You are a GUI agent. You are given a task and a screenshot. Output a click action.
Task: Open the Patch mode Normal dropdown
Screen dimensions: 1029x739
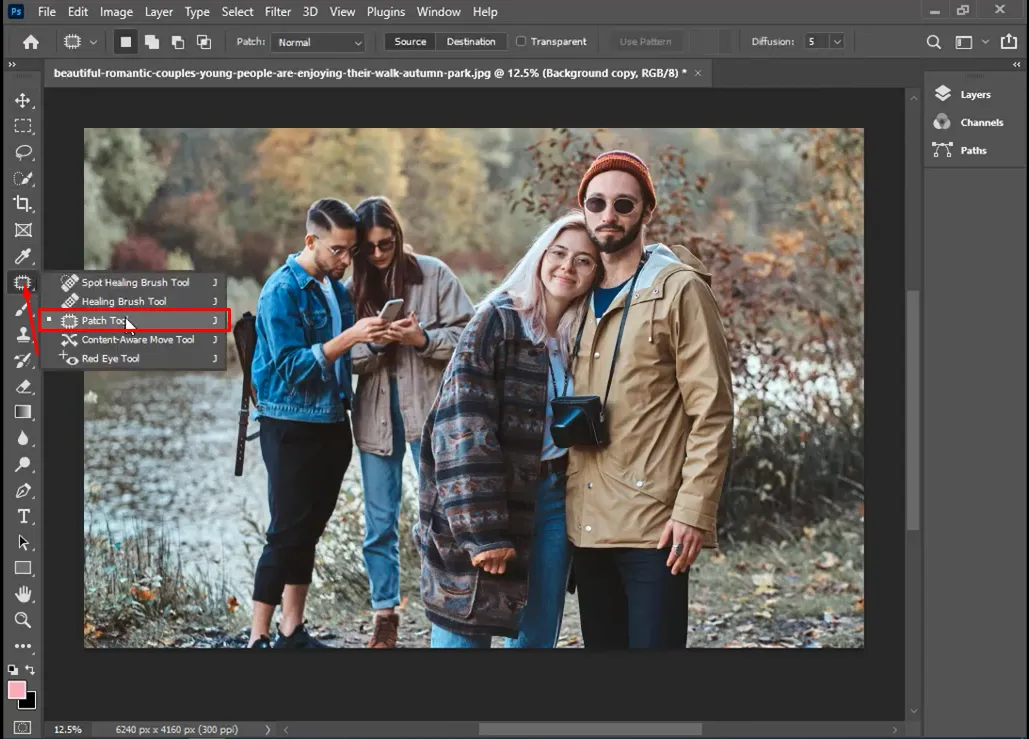(x=318, y=42)
